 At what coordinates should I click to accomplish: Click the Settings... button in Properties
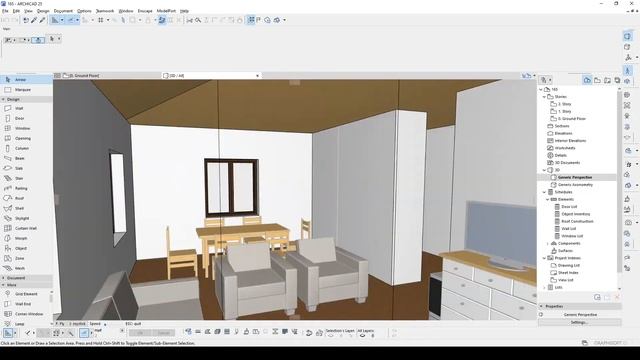click(579, 322)
